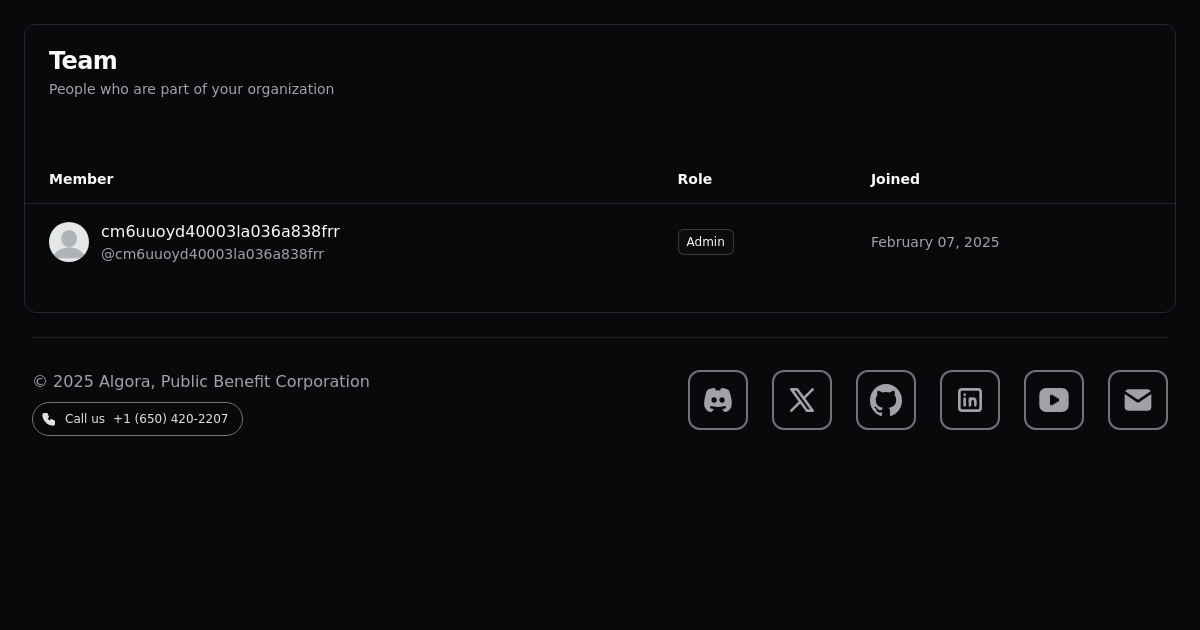Click the +1 (650) 420-2207 phone number
This screenshot has width=1200, height=630.
click(x=170, y=419)
